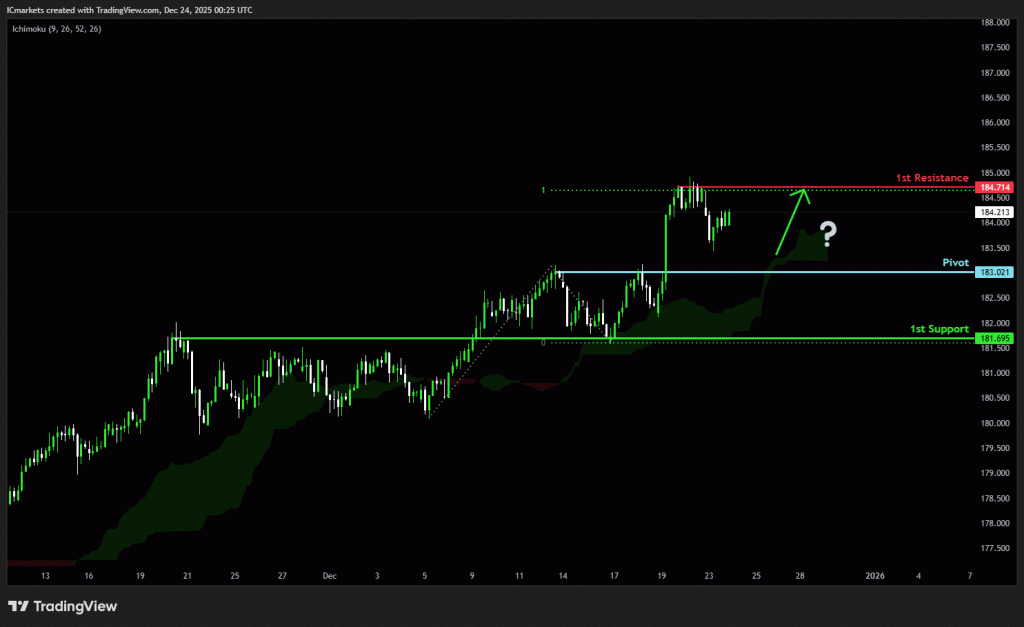Click the 186.000 level on the price axis
Viewport: 1024px width, 627px height.
tap(993, 123)
